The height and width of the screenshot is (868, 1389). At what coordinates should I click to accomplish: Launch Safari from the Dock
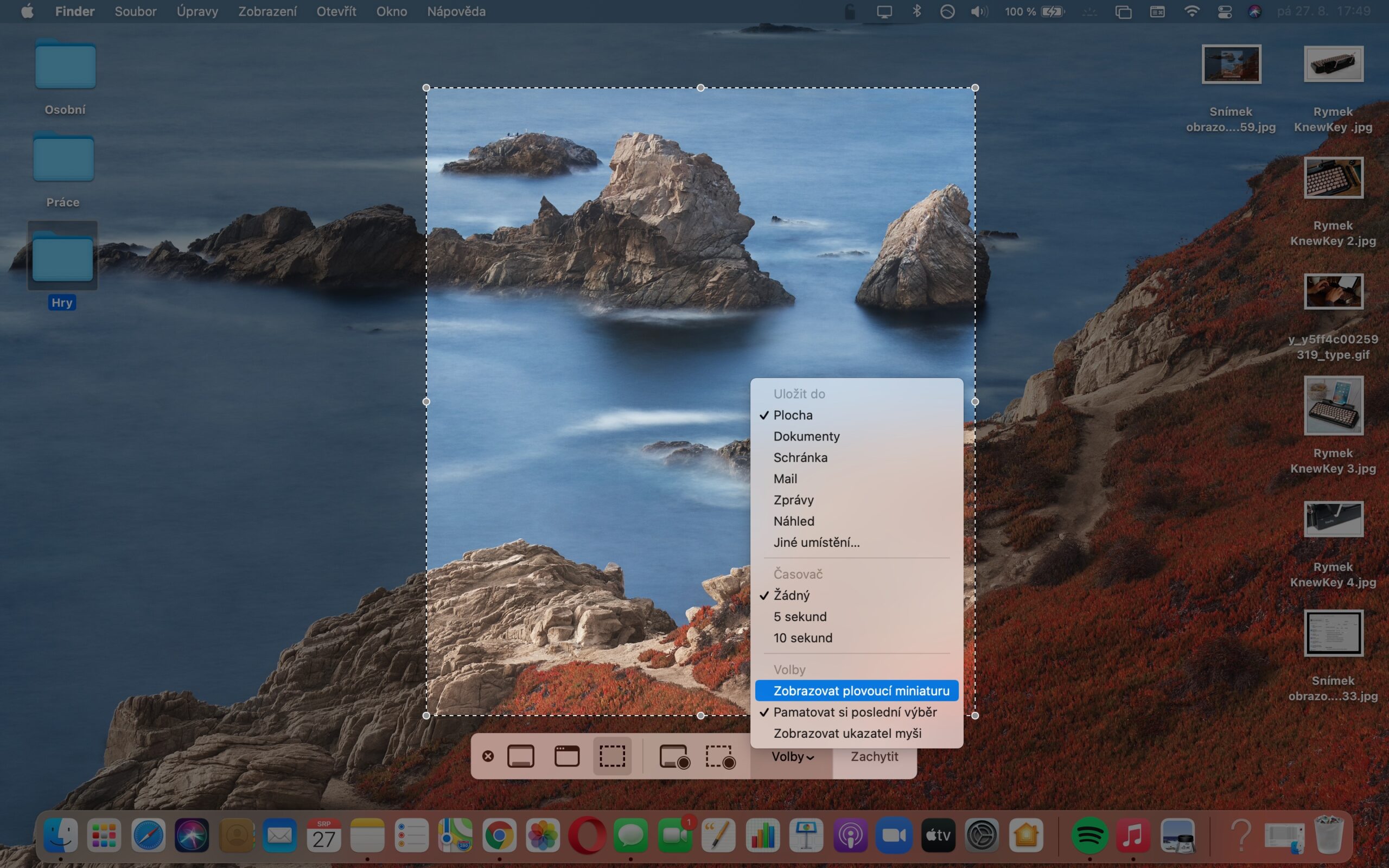pyautogui.click(x=148, y=835)
